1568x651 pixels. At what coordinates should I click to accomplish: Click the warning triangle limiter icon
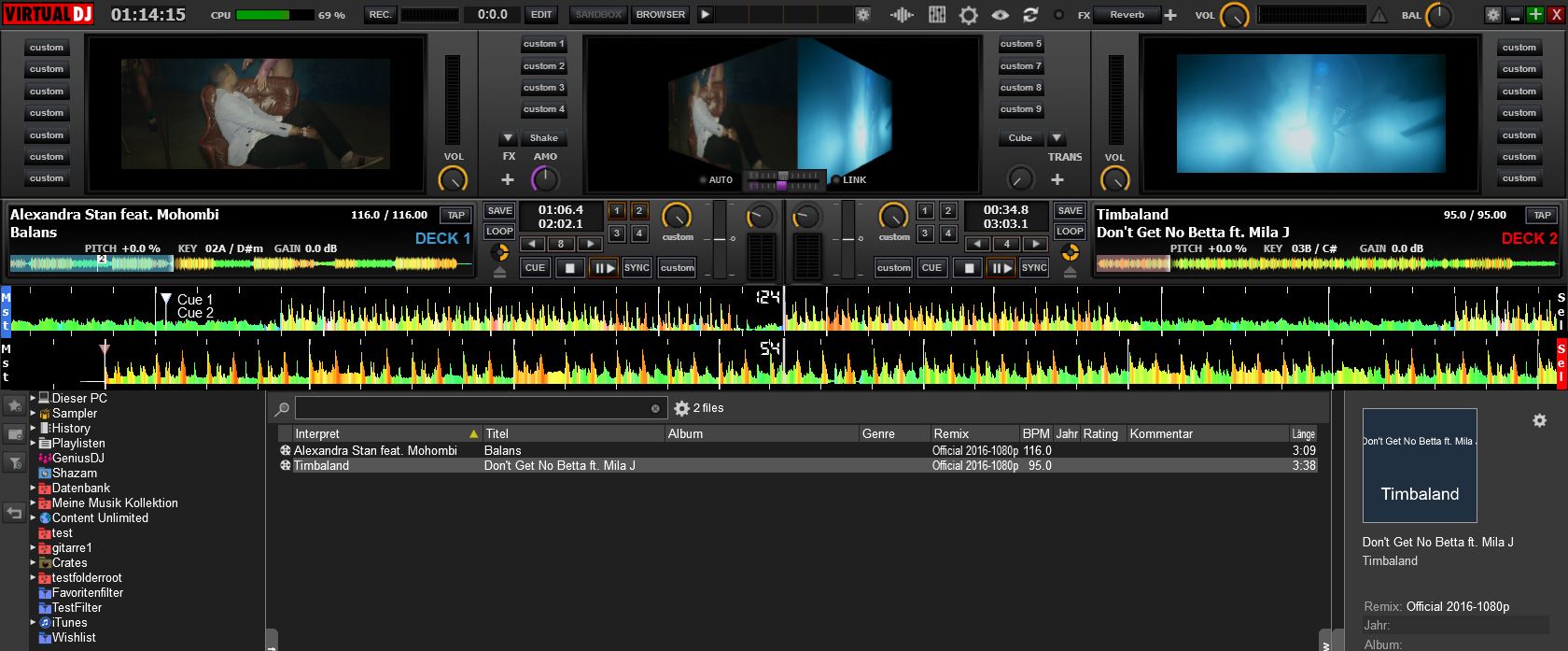pyautogui.click(x=1379, y=15)
